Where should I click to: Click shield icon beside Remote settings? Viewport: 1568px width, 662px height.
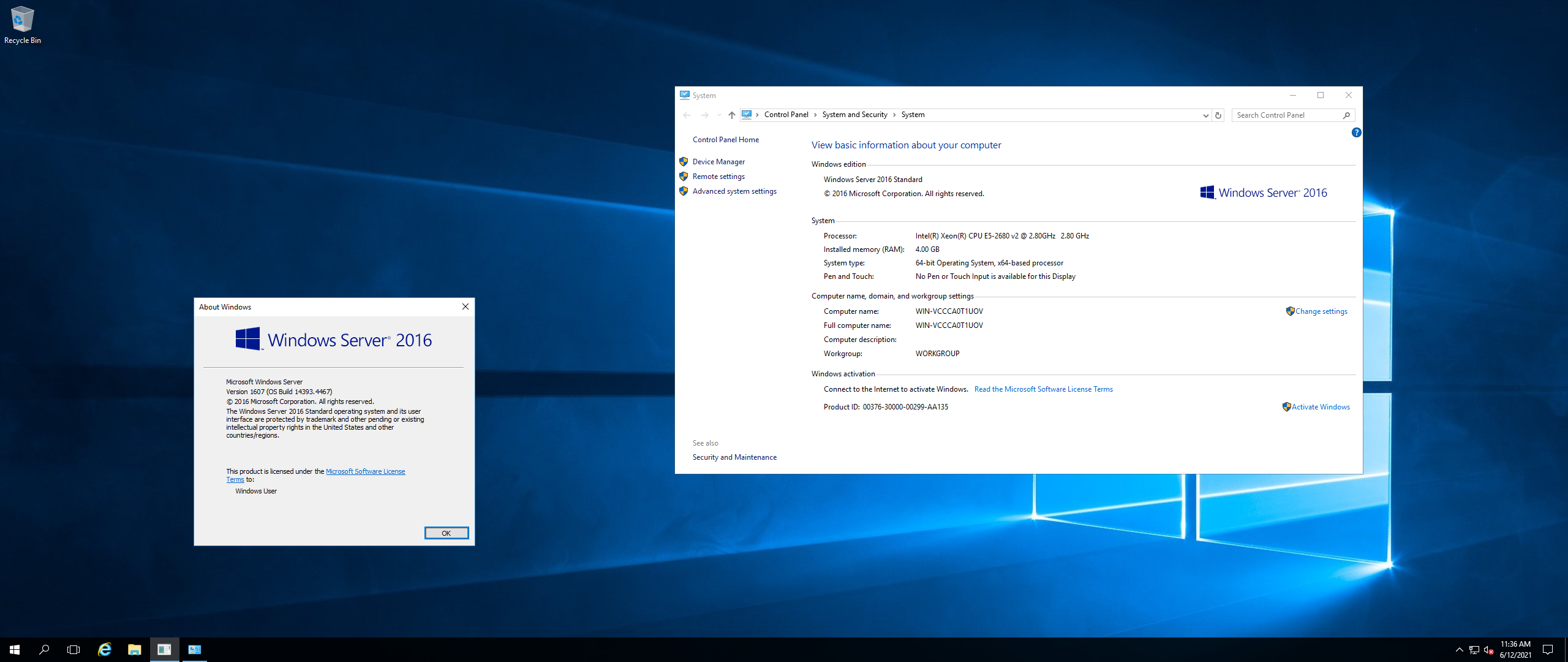(684, 177)
